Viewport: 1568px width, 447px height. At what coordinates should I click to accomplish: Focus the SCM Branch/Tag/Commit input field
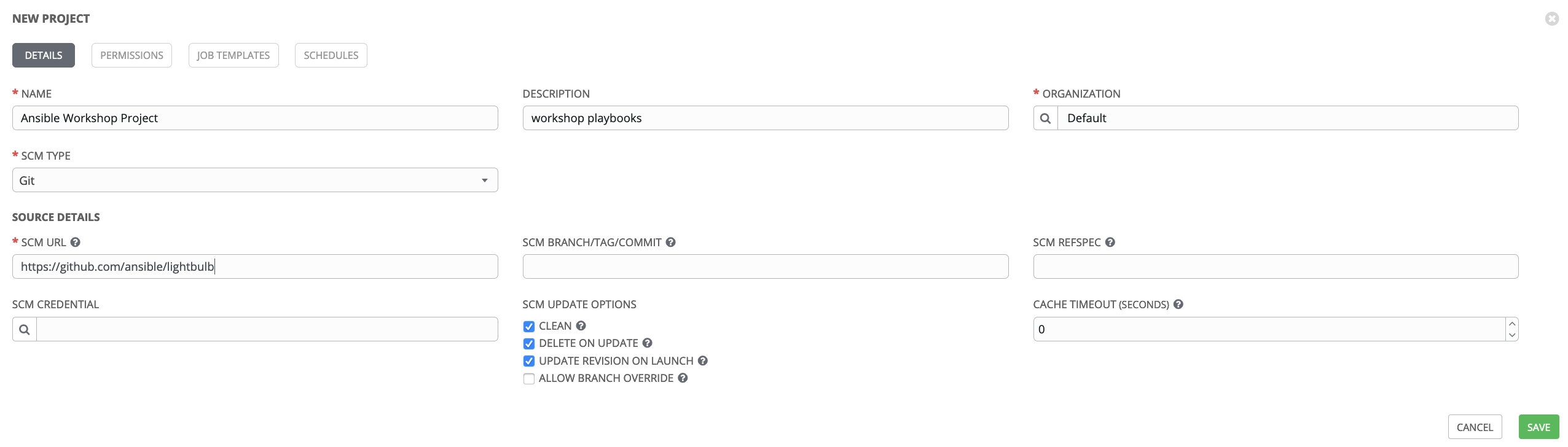coord(766,266)
